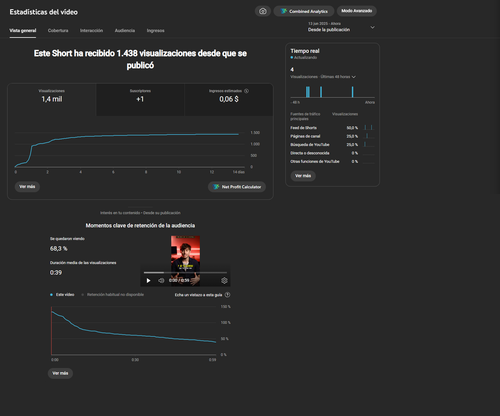The image size is (500, 416).
Task: Click the 'Feed de Shorts' traffic source row
Action: pos(332,128)
